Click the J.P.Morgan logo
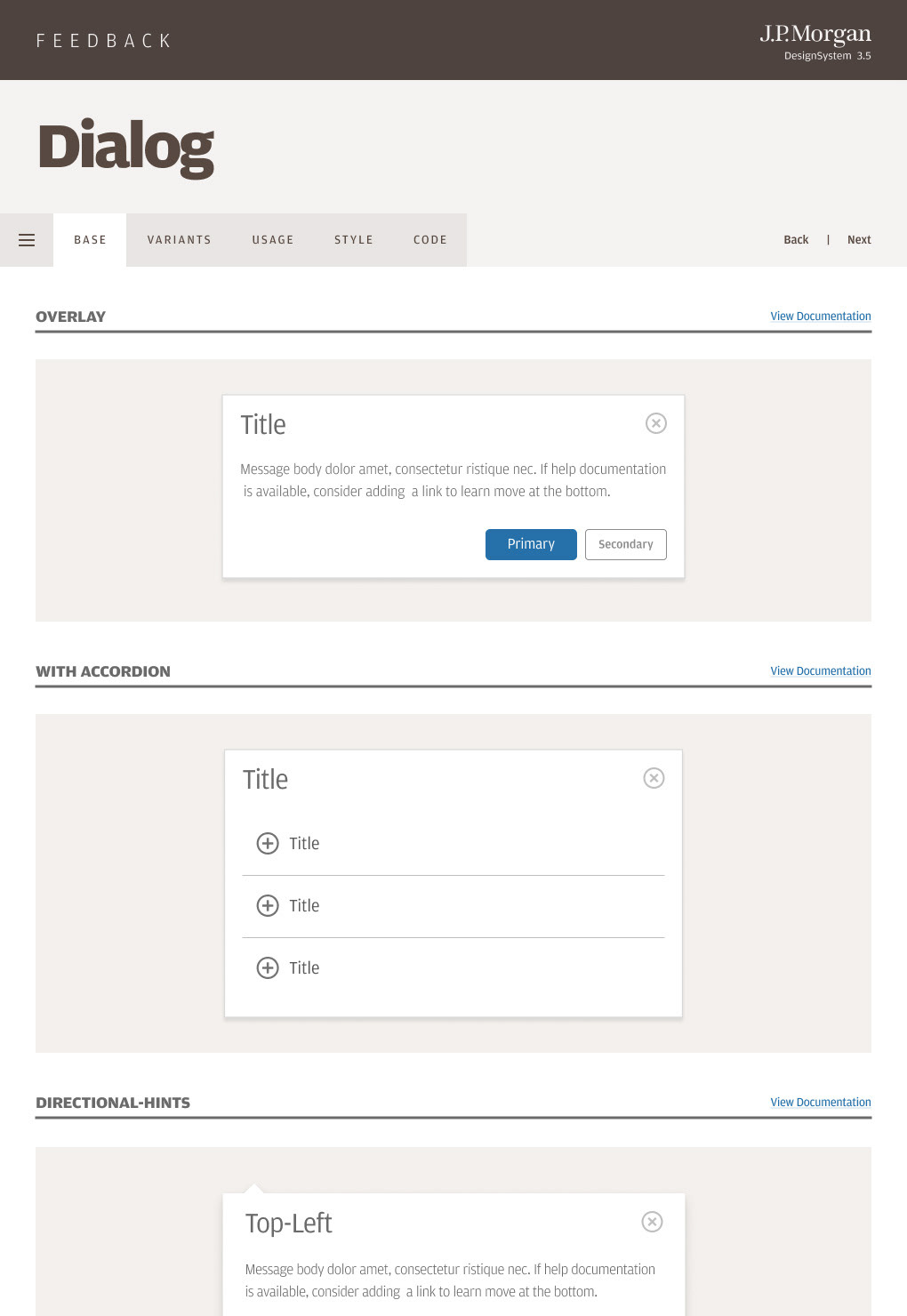Viewport: 907px width, 1316px height. point(815,35)
